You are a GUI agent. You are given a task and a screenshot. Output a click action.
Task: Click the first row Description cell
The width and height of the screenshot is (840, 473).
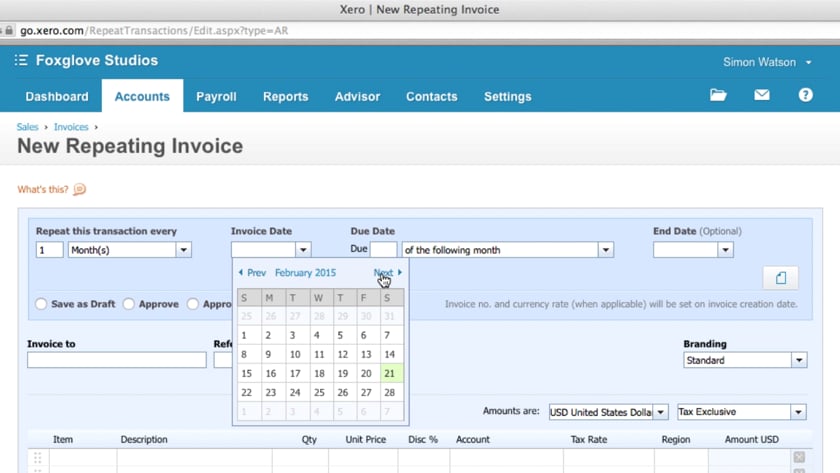[194, 457]
